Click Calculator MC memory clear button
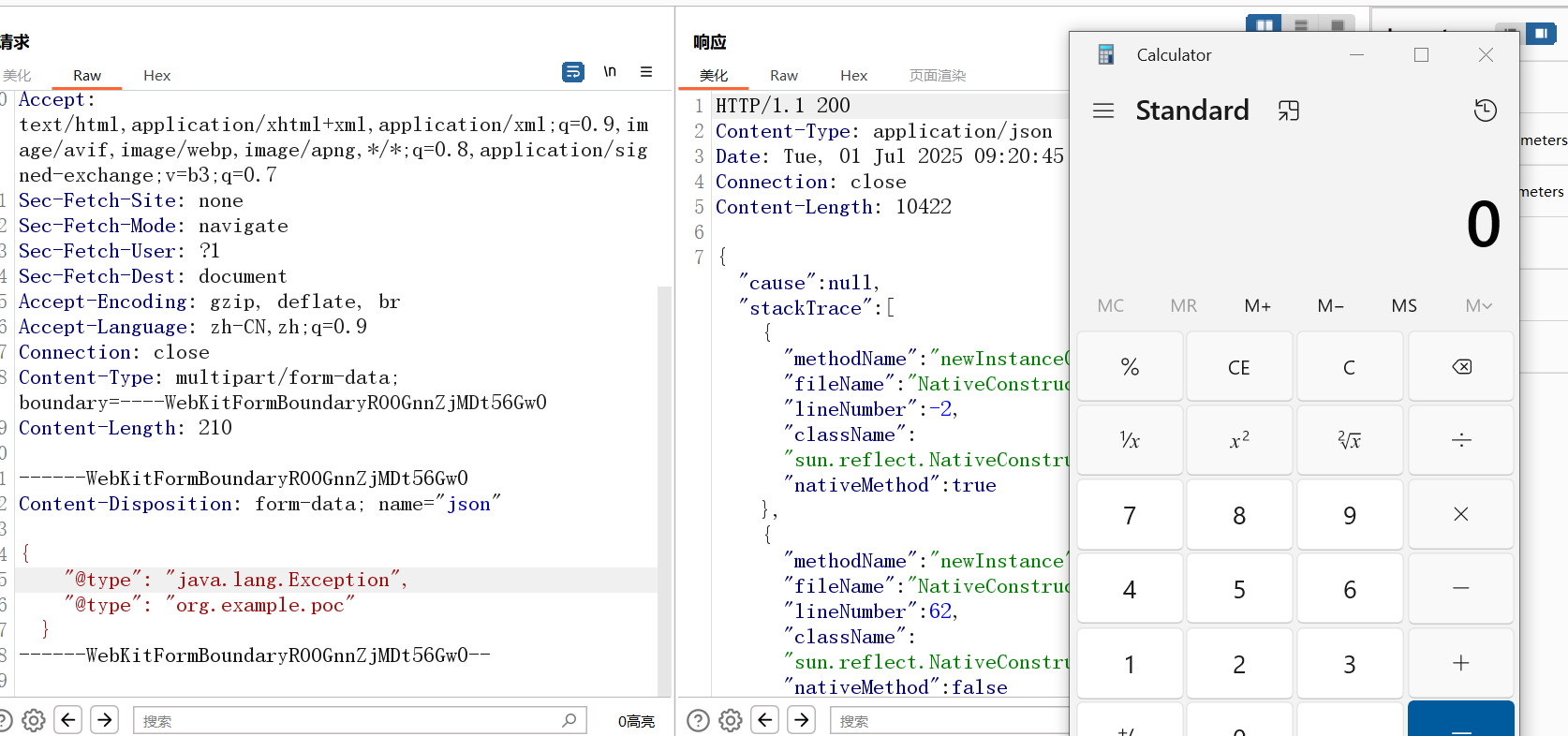 [x=1111, y=305]
